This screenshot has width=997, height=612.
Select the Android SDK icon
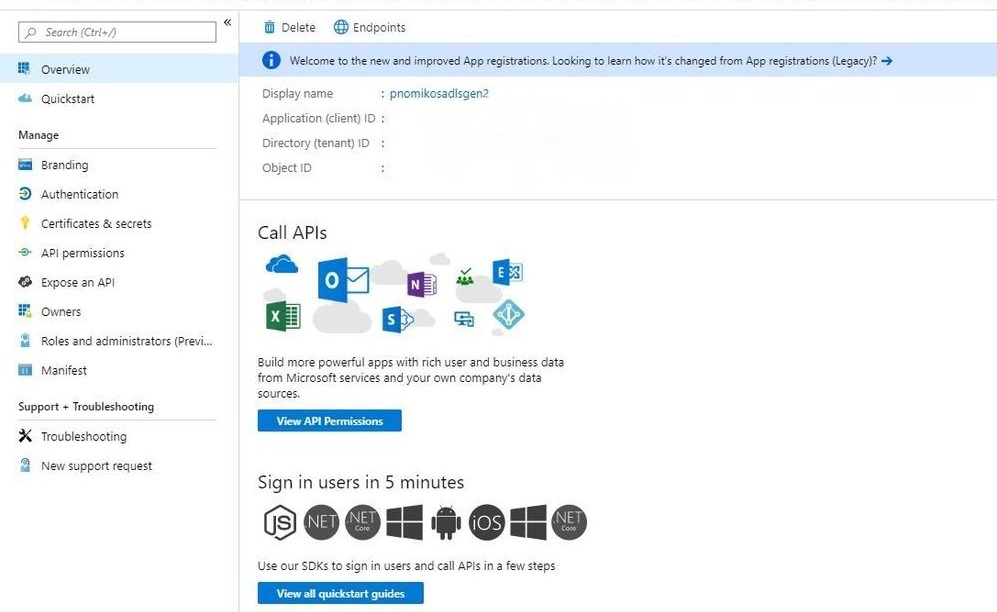pyautogui.click(x=446, y=522)
